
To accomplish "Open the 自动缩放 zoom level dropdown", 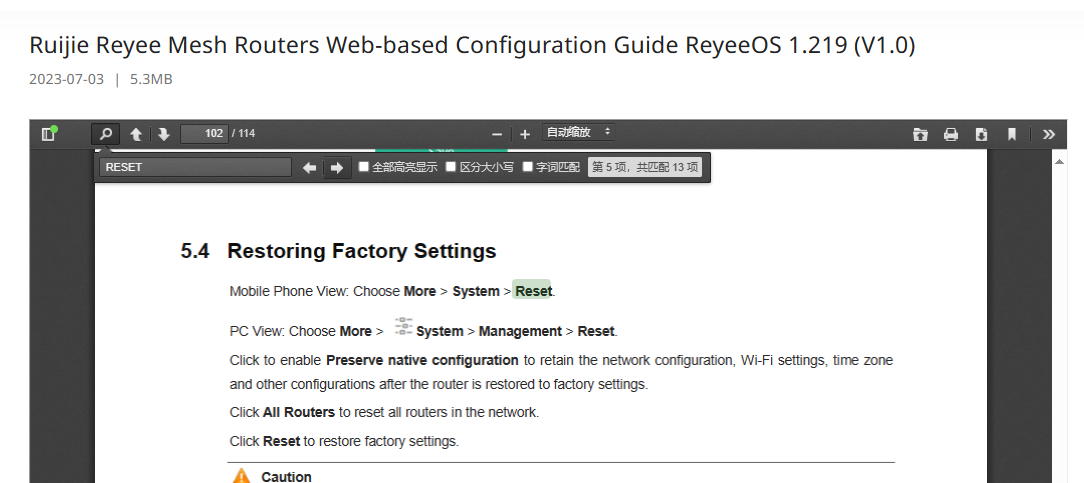I will pyautogui.click(x=578, y=132).
